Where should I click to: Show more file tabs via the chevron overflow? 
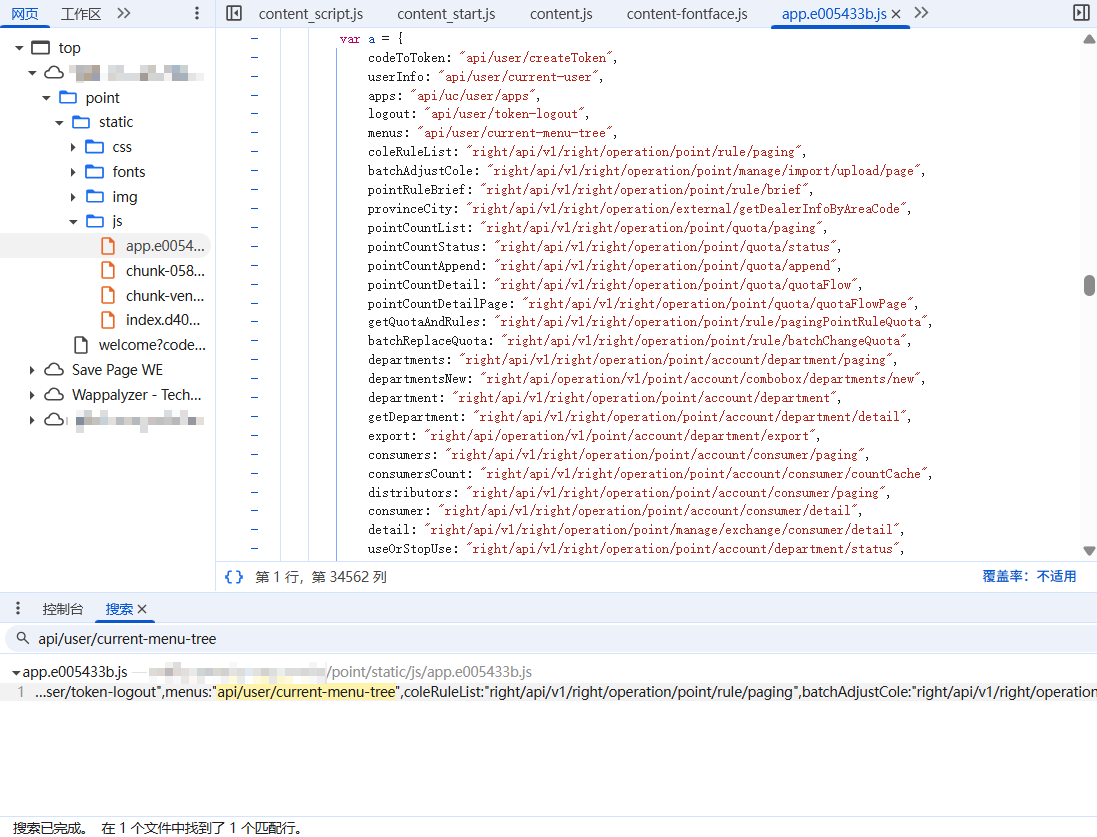pyautogui.click(x=921, y=13)
